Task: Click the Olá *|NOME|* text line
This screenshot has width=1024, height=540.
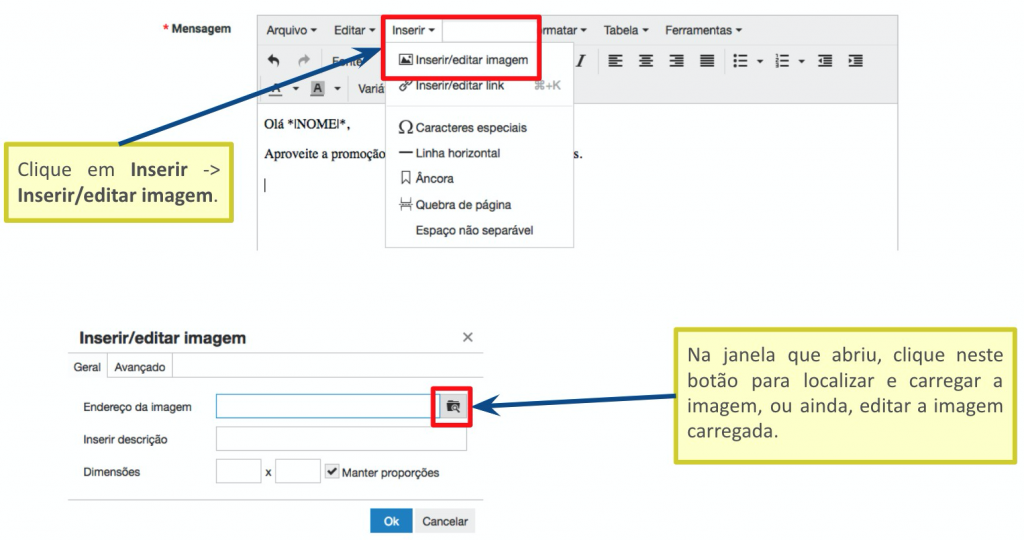Action: click(307, 124)
